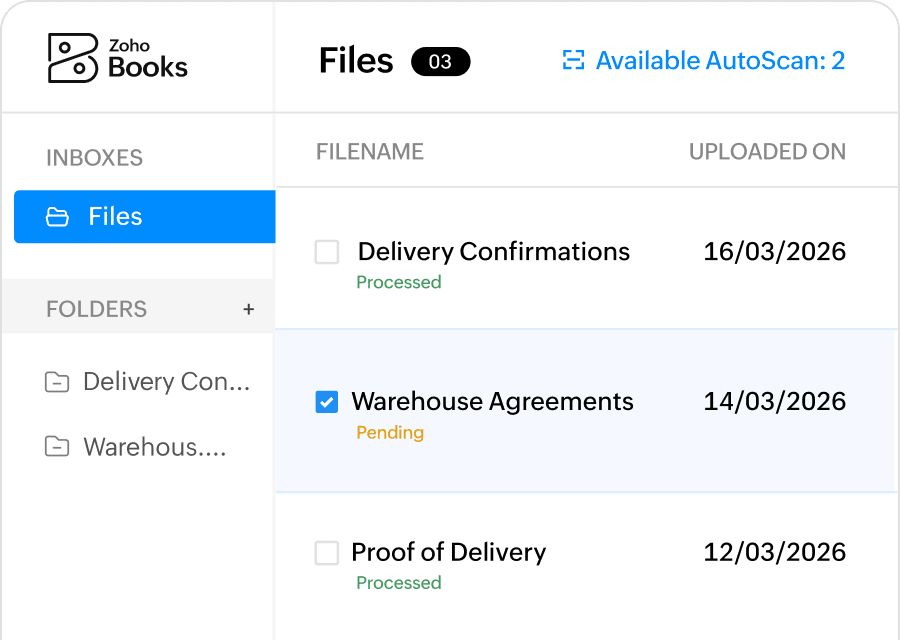Click the Processed status under Delivery Confirmations
Image resolution: width=900 pixels, height=640 pixels.
click(x=399, y=282)
